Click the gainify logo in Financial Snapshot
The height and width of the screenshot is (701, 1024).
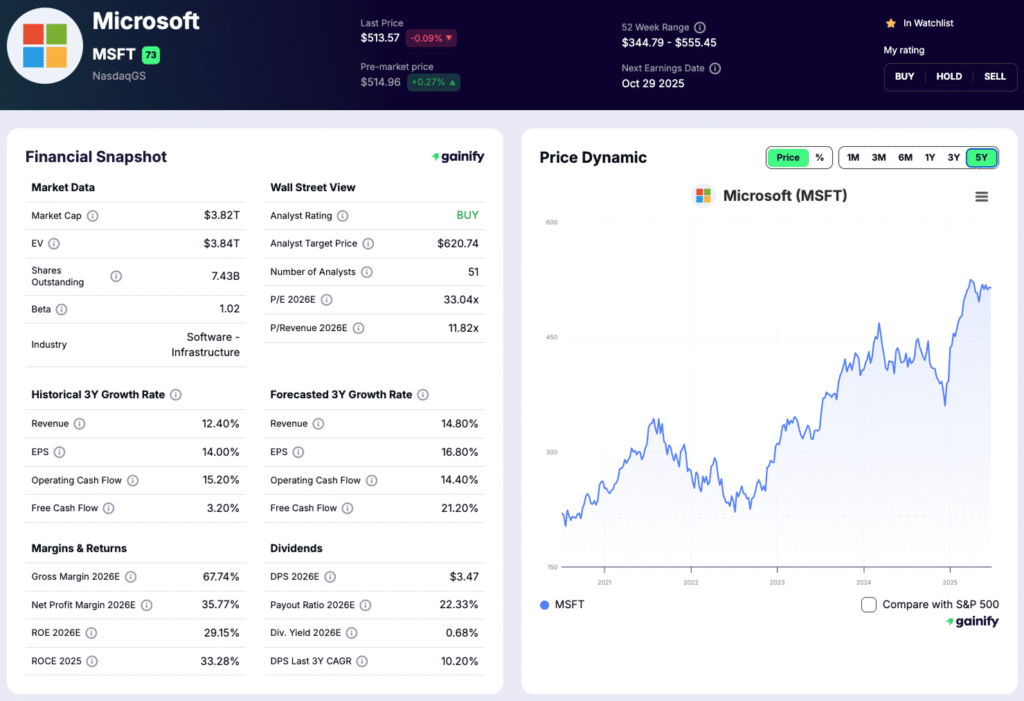458,156
